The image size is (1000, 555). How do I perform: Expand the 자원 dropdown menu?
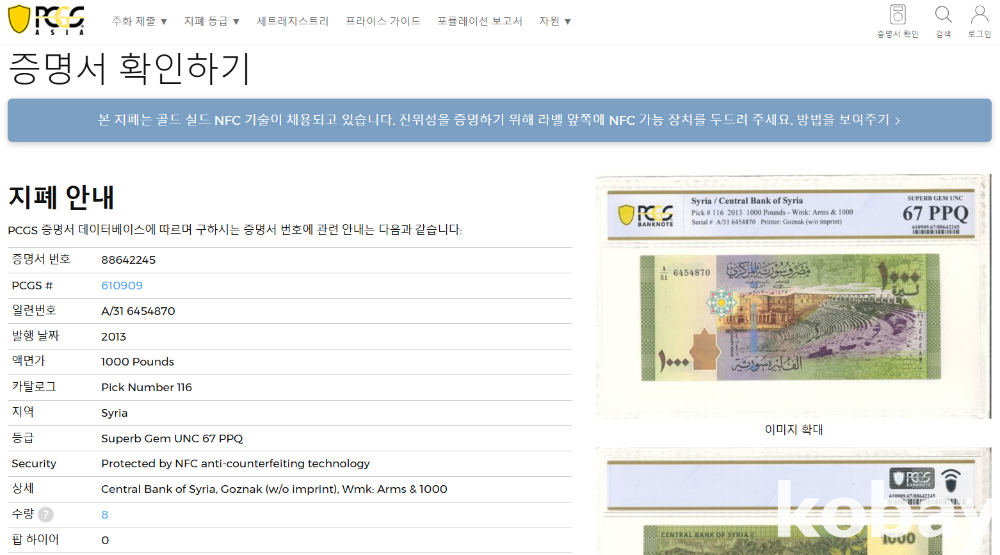point(555,21)
